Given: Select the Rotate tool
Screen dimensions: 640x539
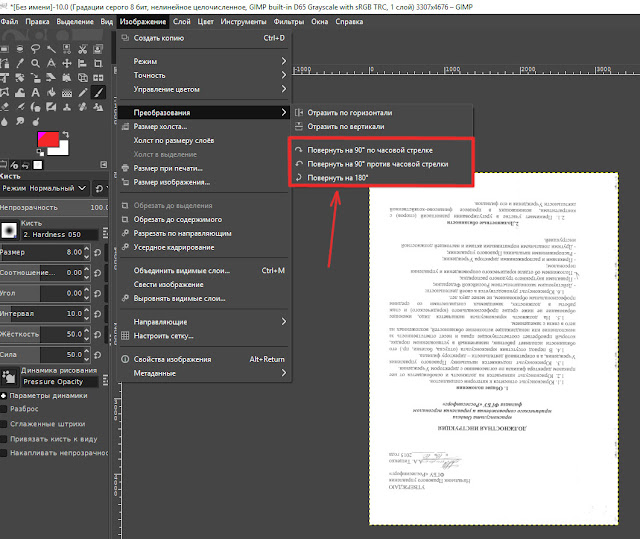Looking at the screenshot, I should click(20, 78).
